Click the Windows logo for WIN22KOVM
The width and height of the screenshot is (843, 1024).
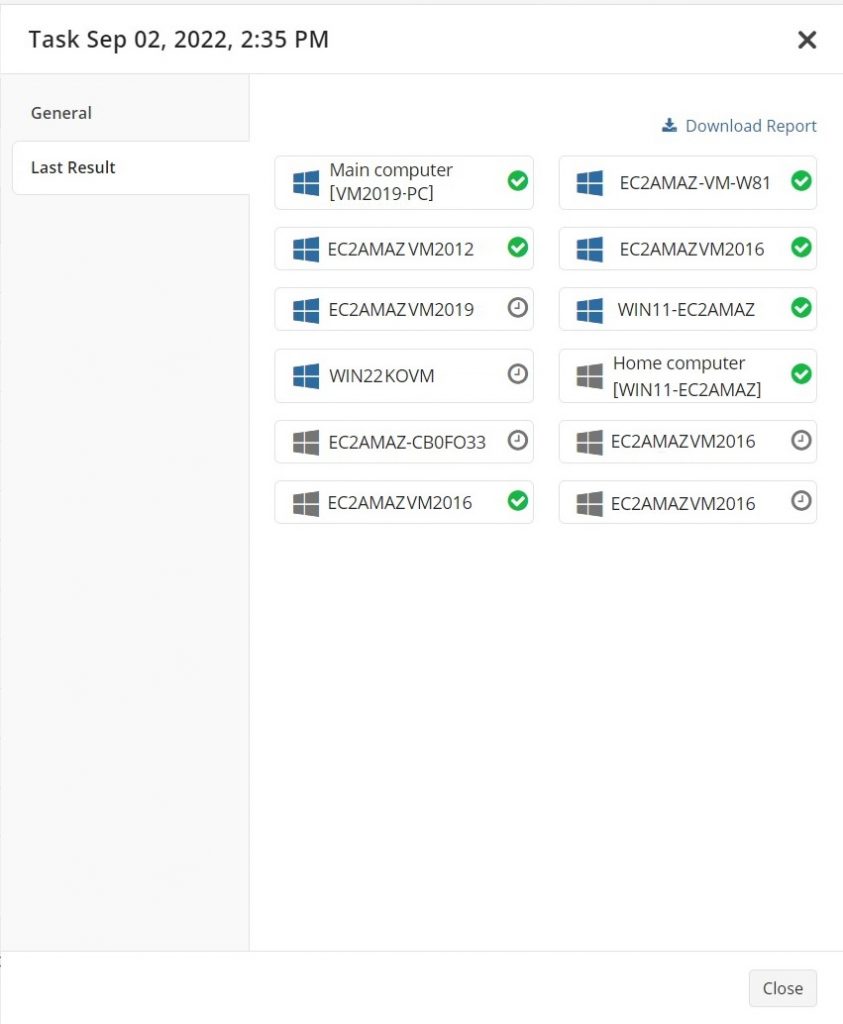click(x=305, y=375)
